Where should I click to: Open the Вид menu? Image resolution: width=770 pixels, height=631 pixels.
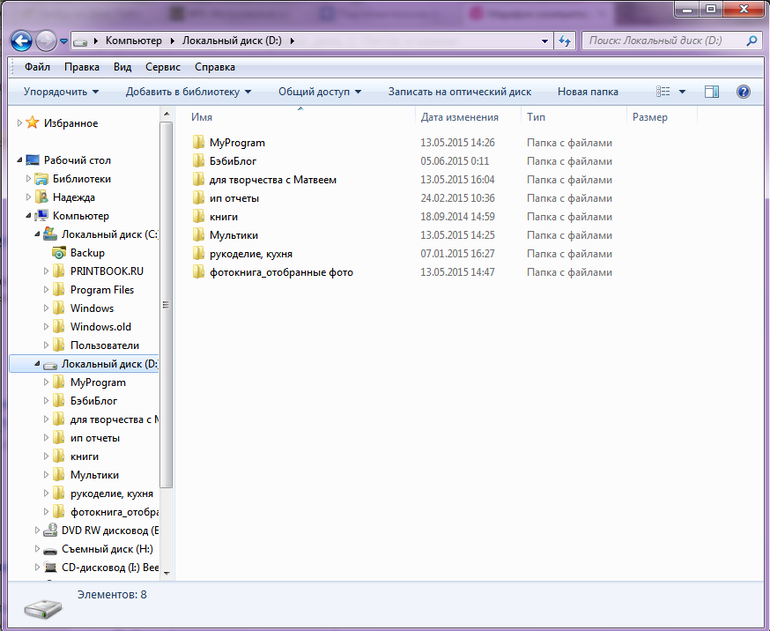(x=122, y=67)
